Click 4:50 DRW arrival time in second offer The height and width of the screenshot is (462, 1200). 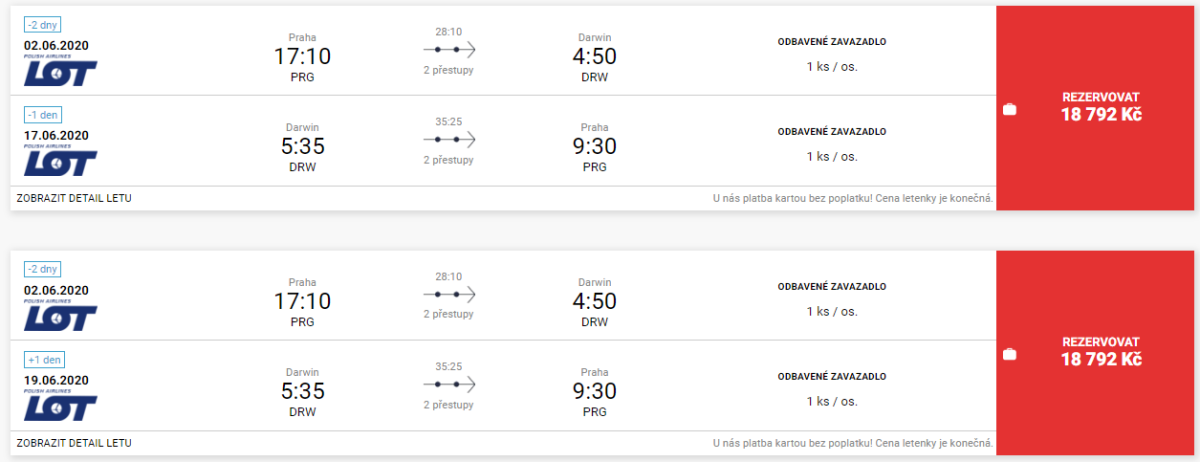[x=594, y=302]
